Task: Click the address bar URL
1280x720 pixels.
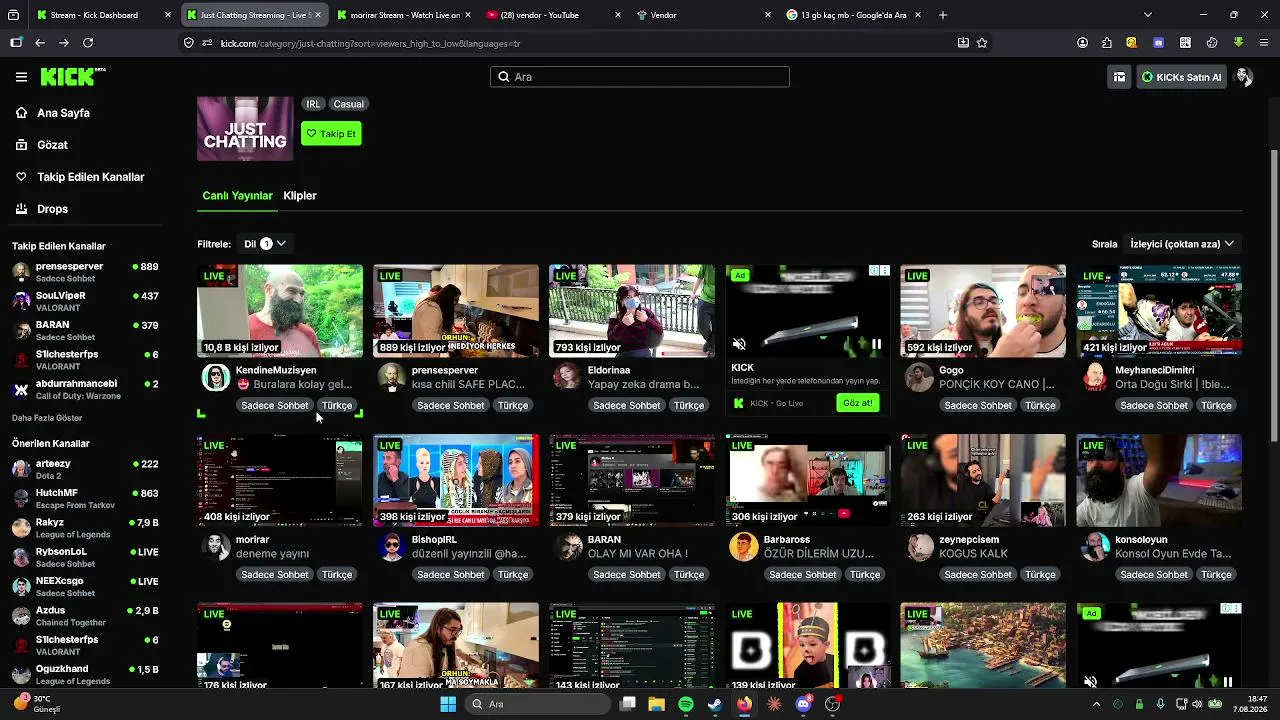Action: coord(370,44)
